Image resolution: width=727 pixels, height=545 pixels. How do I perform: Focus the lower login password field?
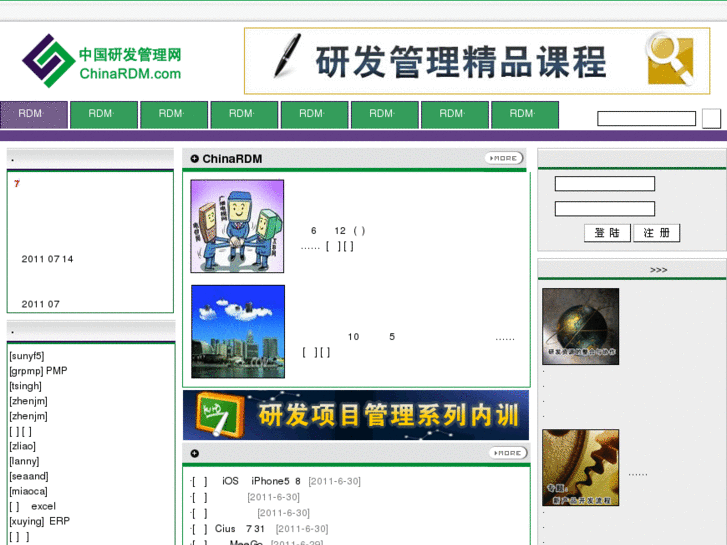pyautogui.click(x=605, y=209)
